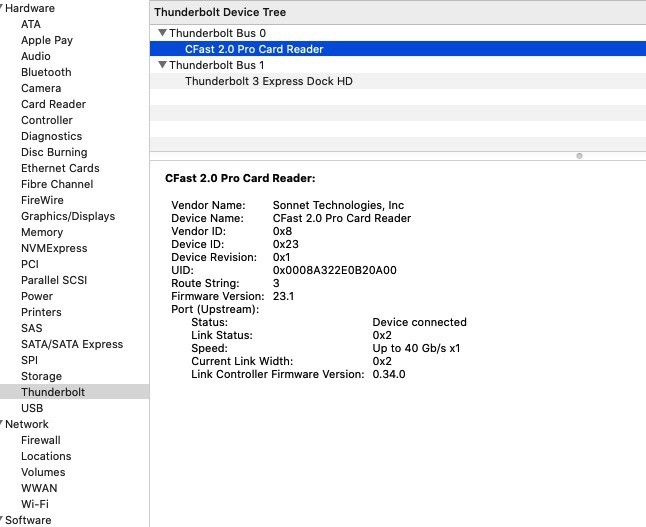
Task: Select the Thunderbolt Bus 0 row
Action: click(398, 33)
